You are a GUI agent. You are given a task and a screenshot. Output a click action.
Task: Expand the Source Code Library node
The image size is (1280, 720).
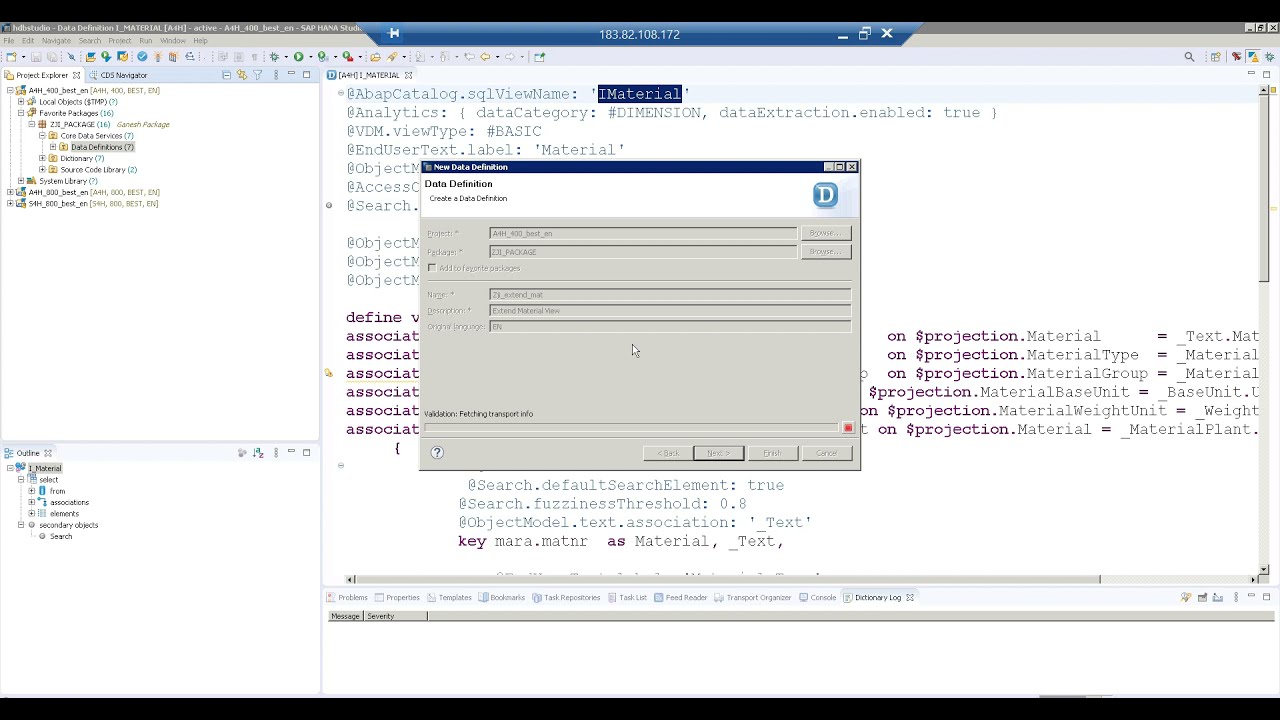42,170
